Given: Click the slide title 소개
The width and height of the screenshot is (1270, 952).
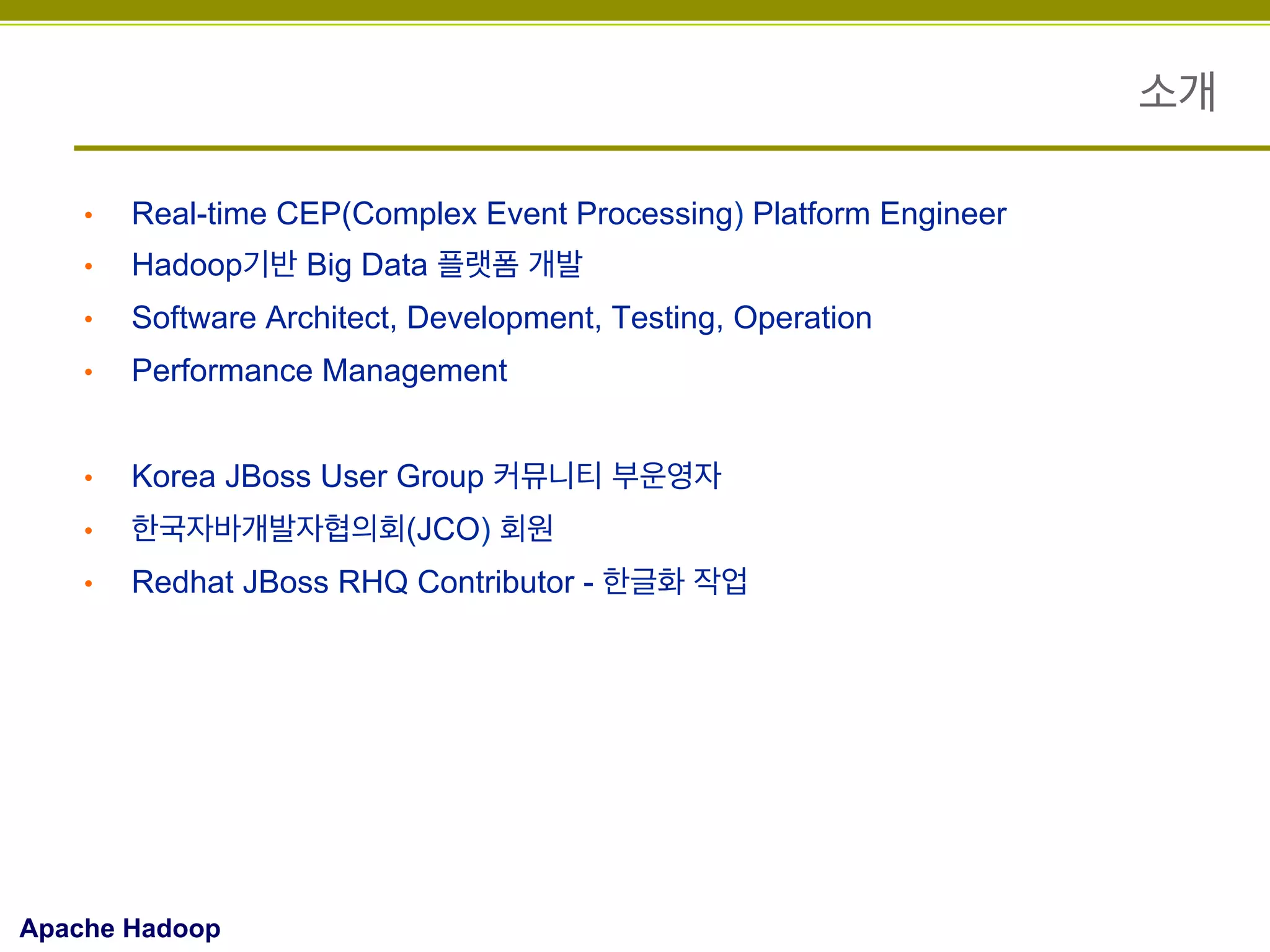Looking at the screenshot, I should point(1176,92).
